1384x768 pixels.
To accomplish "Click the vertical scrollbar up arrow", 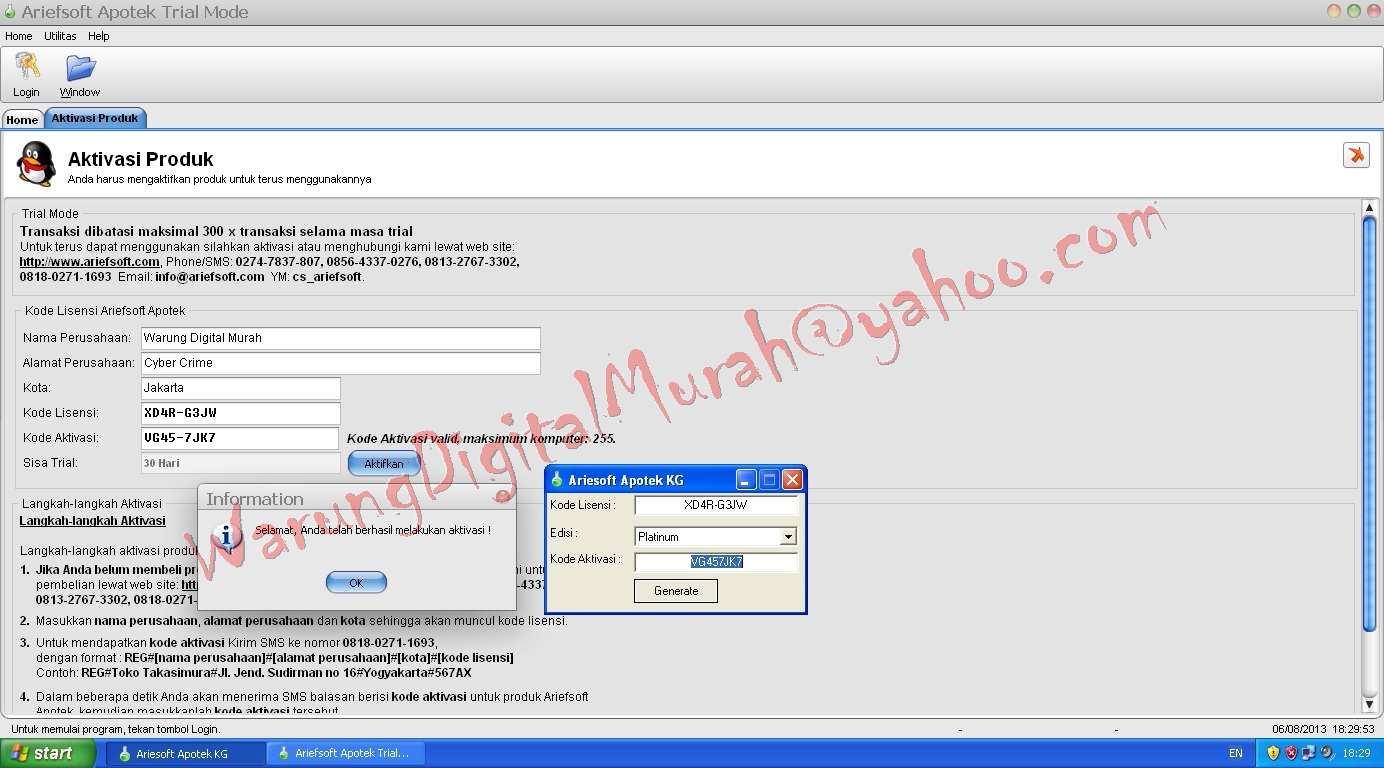I will click(1370, 208).
